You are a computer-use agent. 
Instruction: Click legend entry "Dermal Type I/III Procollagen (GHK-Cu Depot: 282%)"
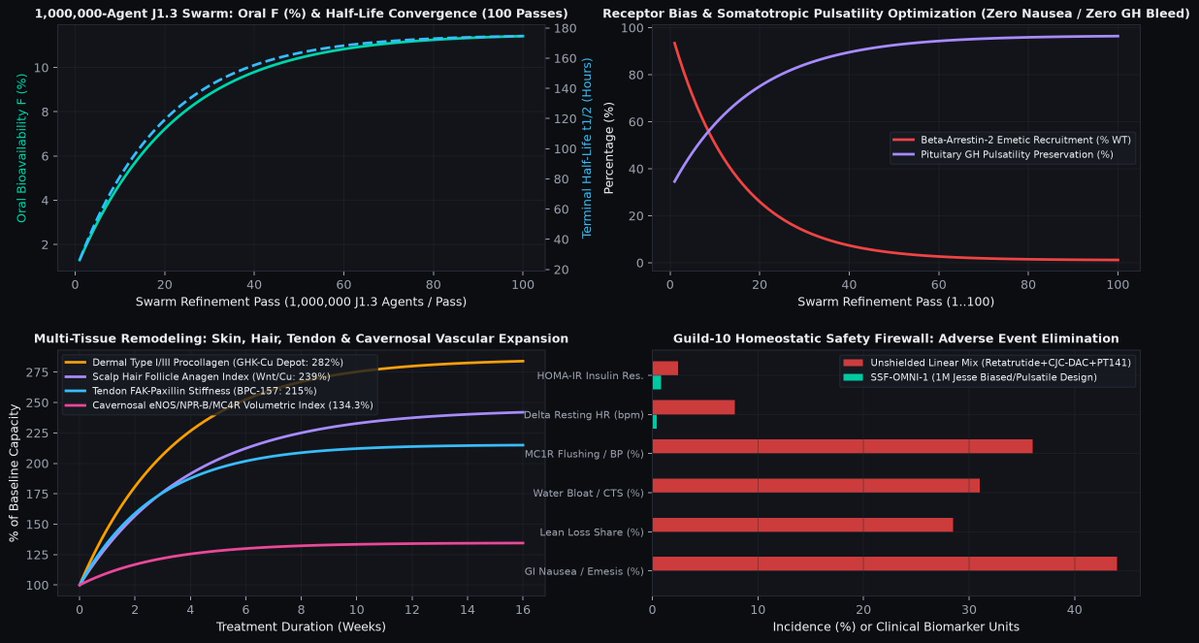(x=218, y=362)
